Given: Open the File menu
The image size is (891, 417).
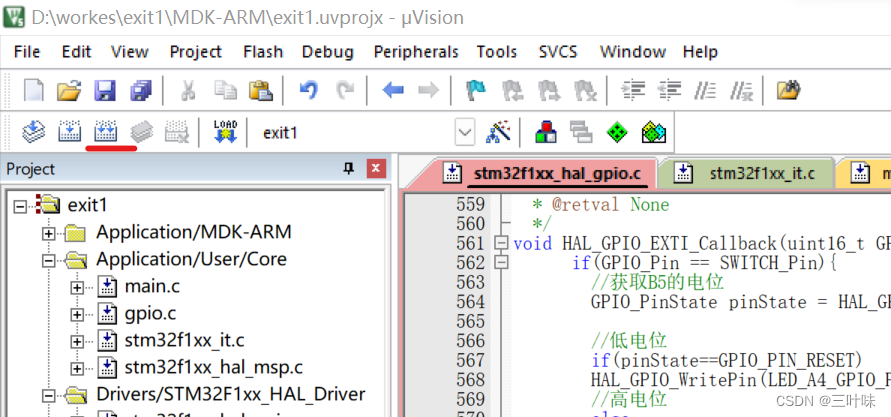Looking at the screenshot, I should point(27,52).
